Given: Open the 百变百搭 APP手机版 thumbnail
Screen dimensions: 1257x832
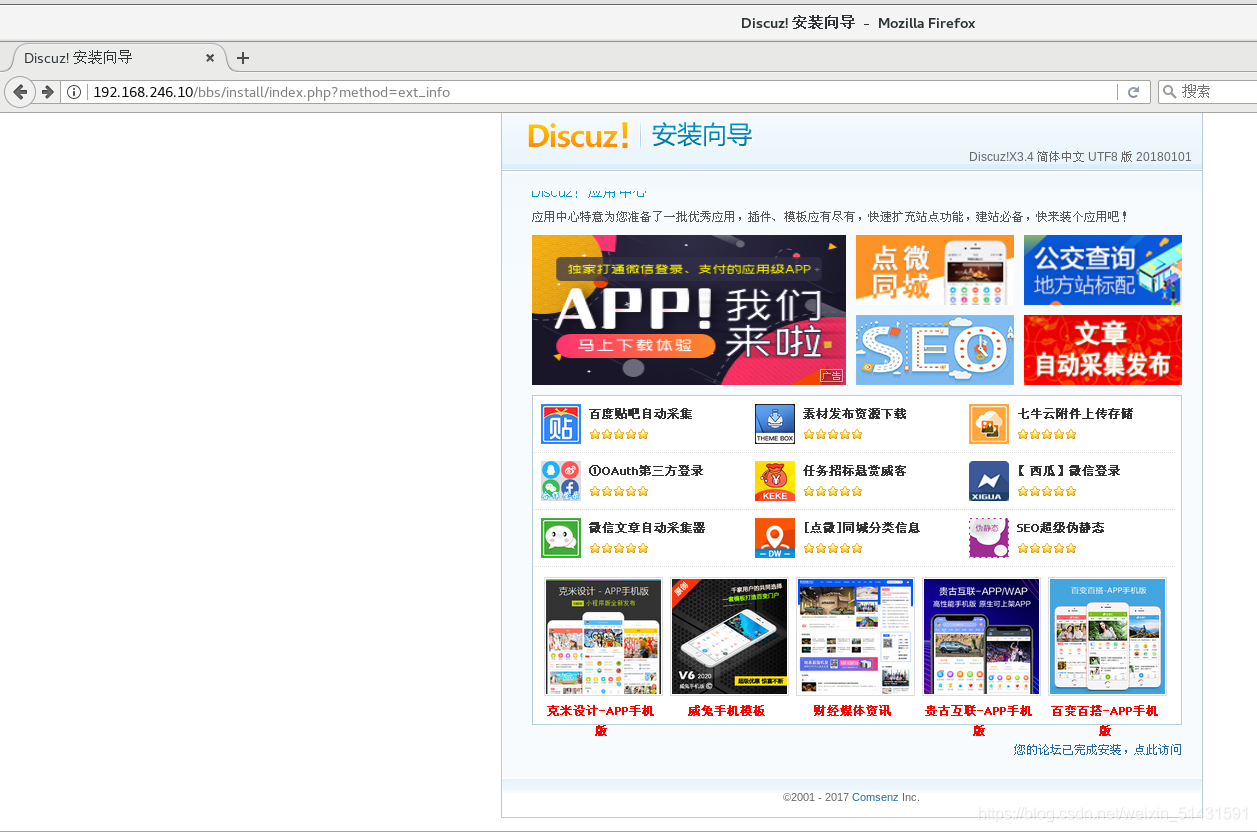Looking at the screenshot, I should click(1107, 636).
